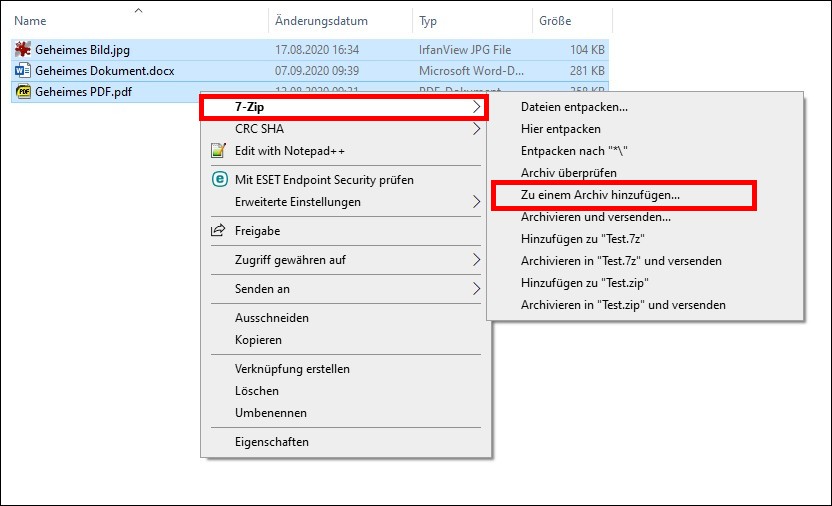Select Hier entpacken in 7-Zip submenu

tap(561, 129)
